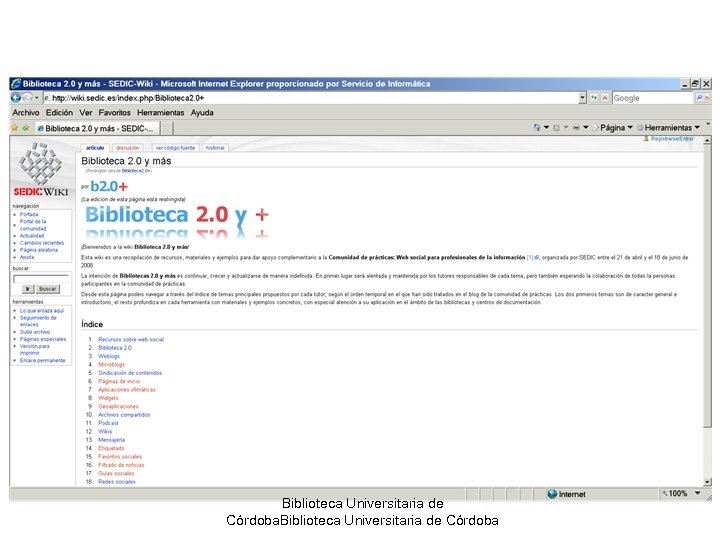Open Recursos sobre web social index entry
Screen dimensions: 720x540
coord(131,339)
